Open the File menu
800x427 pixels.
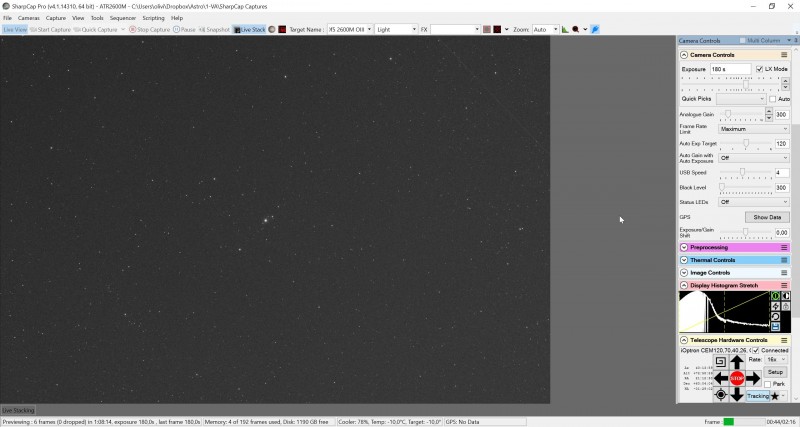click(x=7, y=18)
